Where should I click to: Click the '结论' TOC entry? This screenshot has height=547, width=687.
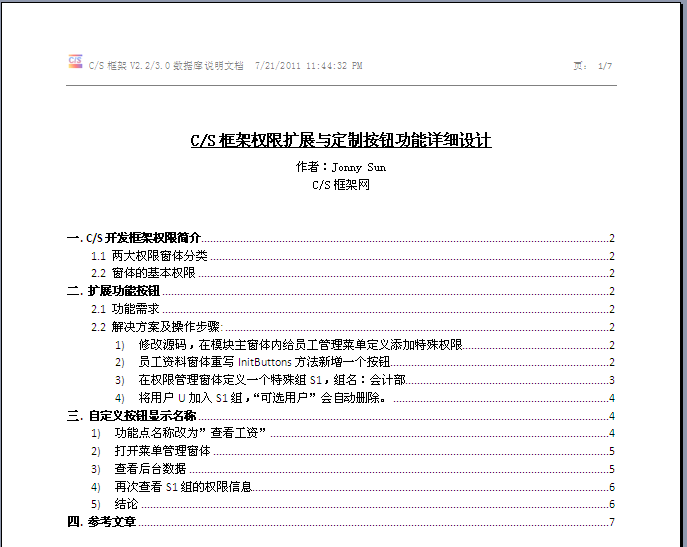tap(127, 504)
